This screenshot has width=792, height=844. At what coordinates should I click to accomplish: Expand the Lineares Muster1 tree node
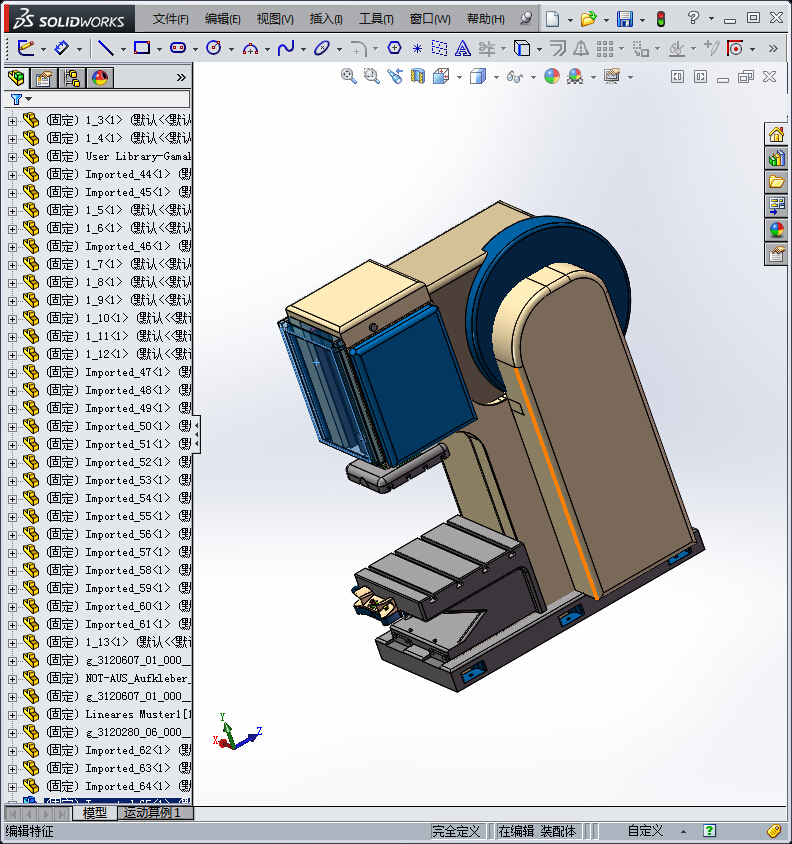pyautogui.click(x=12, y=715)
